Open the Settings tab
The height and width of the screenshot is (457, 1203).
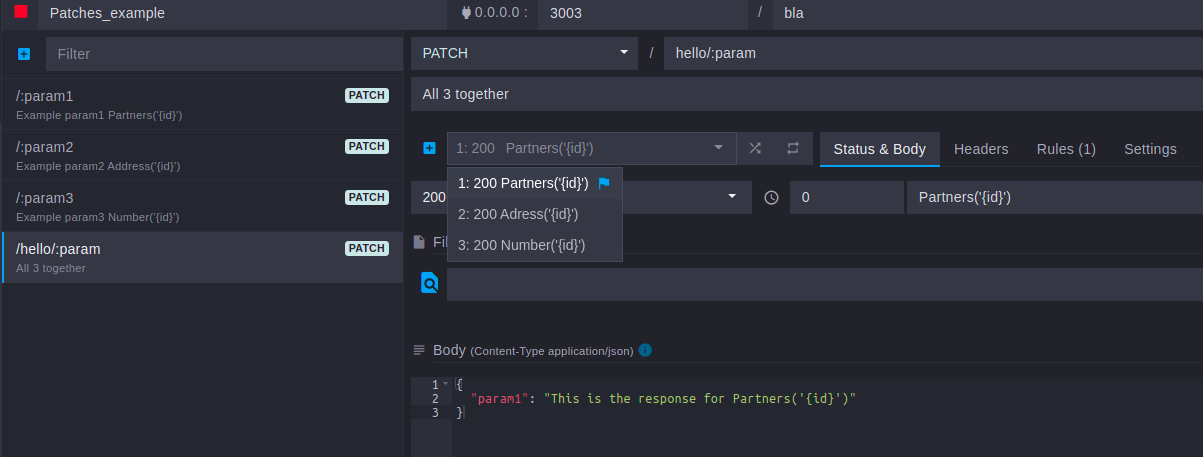click(1150, 149)
